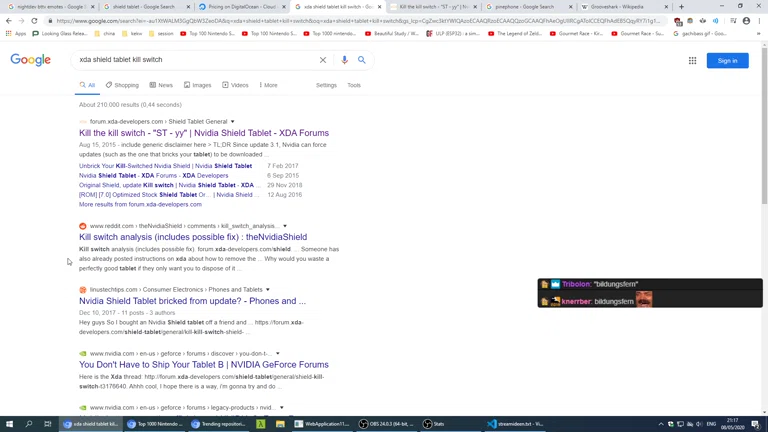The image size is (768, 432).
Task: Click the search query input field
Action: point(195,60)
